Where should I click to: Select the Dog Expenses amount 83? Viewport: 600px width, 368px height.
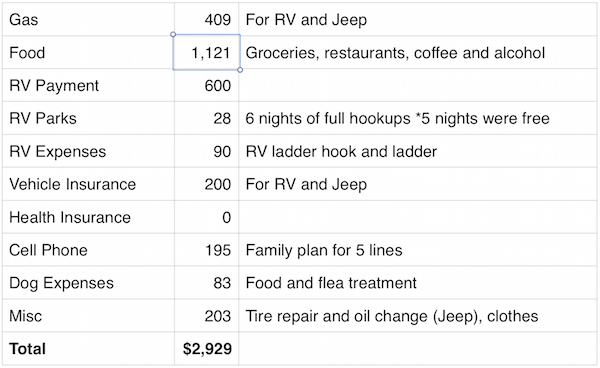coord(207,283)
